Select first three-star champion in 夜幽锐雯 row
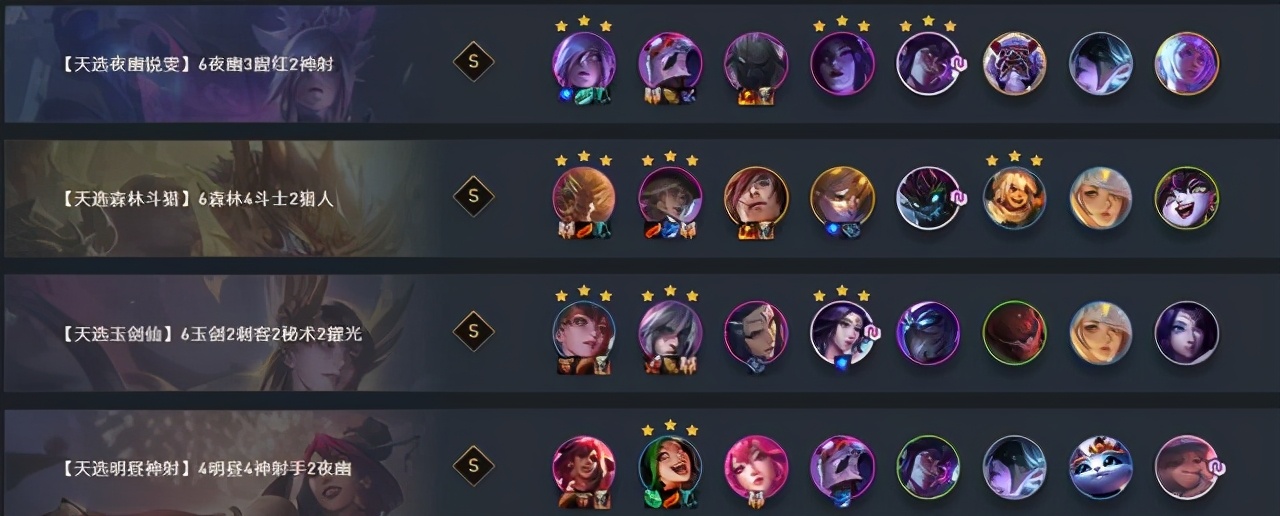Screen dimensions: 1280x516 click(x=584, y=63)
